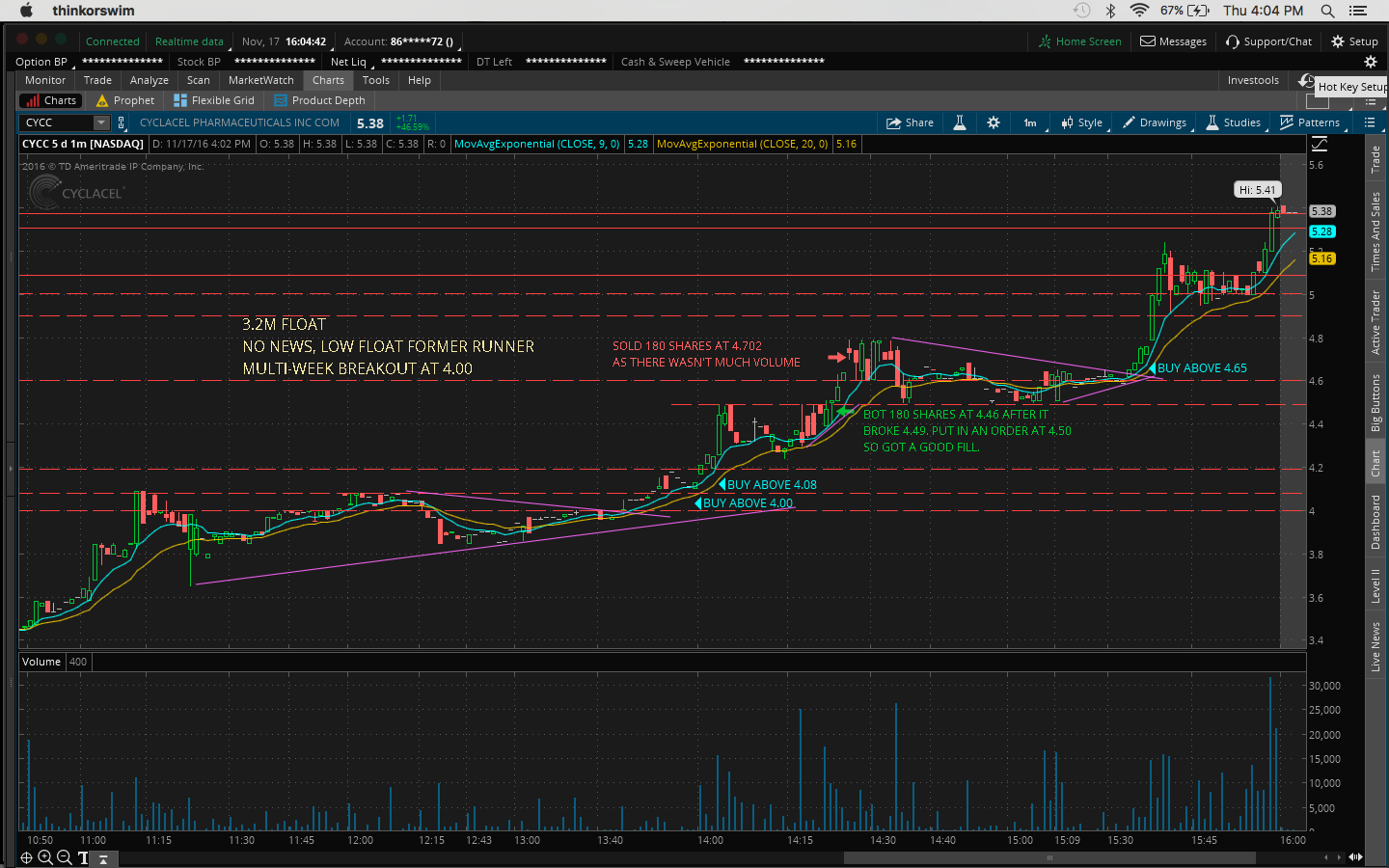The height and width of the screenshot is (868, 1389).
Task: Go to the Scan tab
Action: [199, 80]
